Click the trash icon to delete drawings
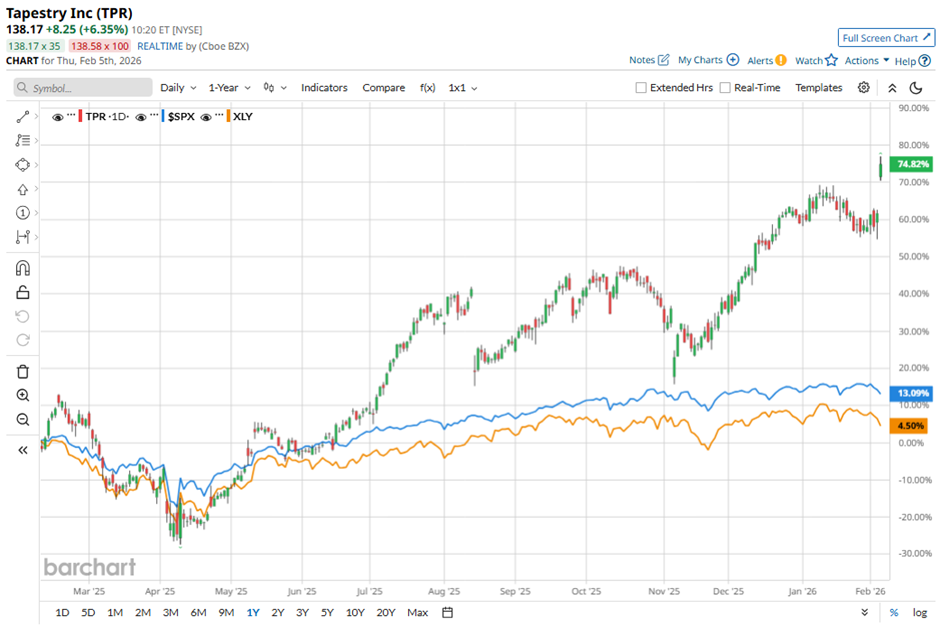Screen dimensions: 940x627 point(22,371)
